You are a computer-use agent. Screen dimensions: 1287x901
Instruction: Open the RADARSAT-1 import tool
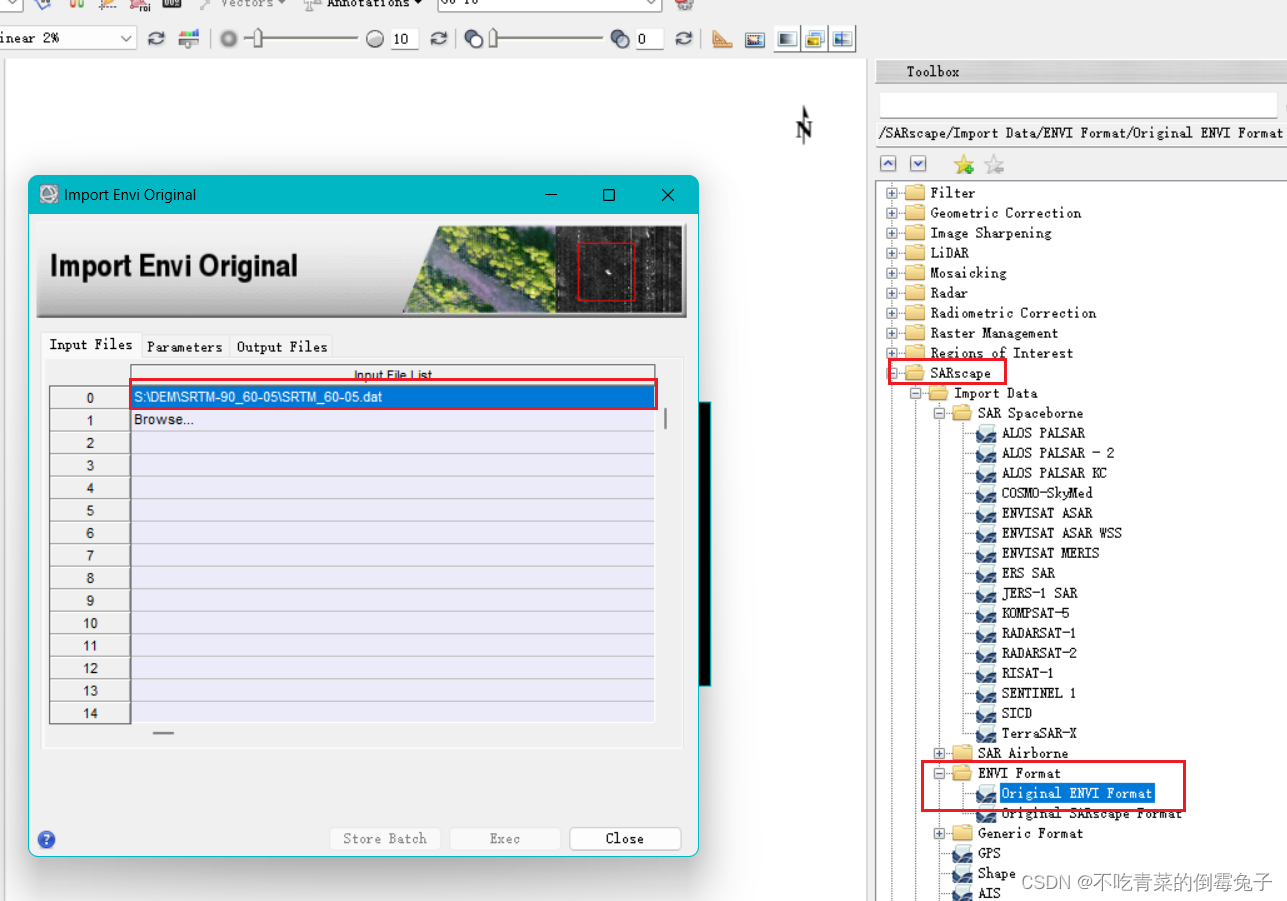(1039, 633)
